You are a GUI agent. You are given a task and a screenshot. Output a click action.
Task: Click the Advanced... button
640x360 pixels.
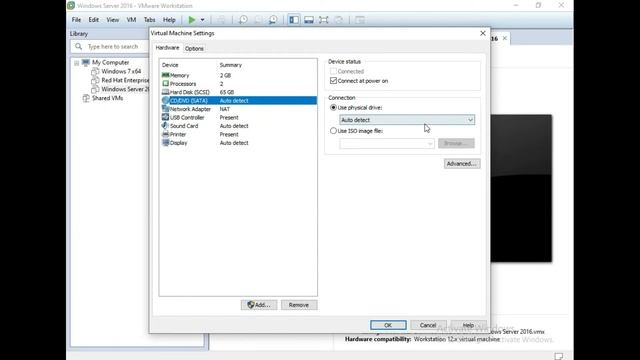point(462,164)
